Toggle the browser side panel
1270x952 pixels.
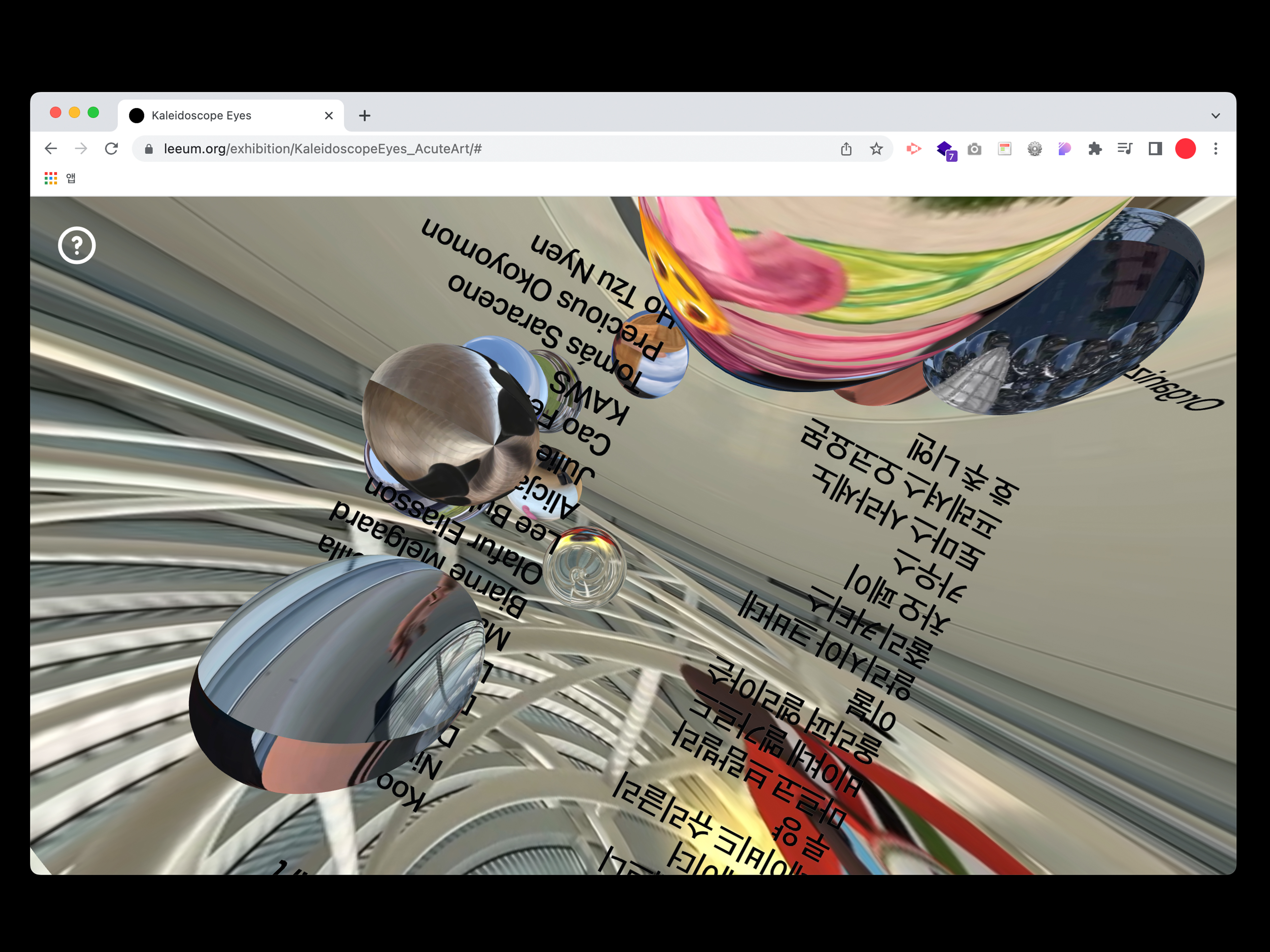click(x=1155, y=149)
